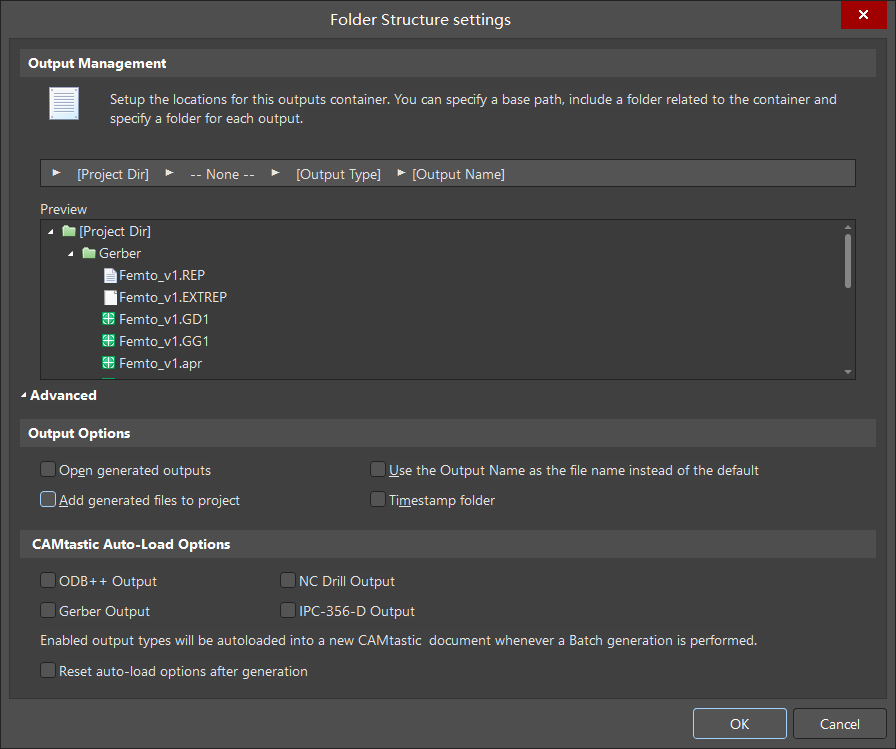Click the Output Options section header
The height and width of the screenshot is (749, 896).
coord(447,433)
